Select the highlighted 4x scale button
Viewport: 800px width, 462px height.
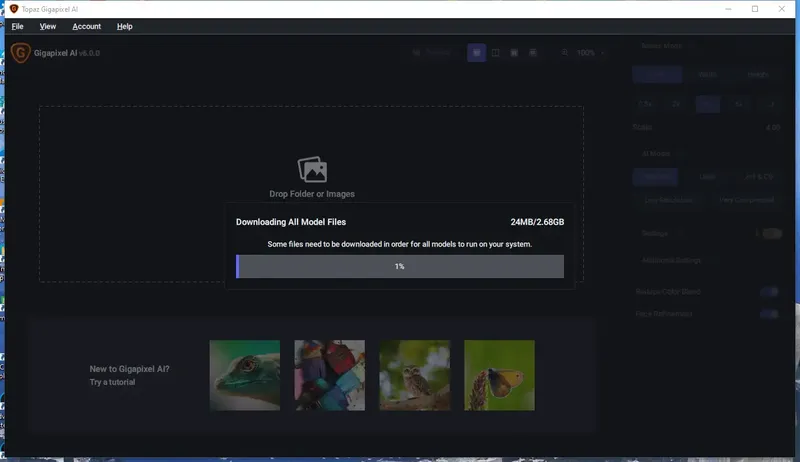(x=708, y=104)
